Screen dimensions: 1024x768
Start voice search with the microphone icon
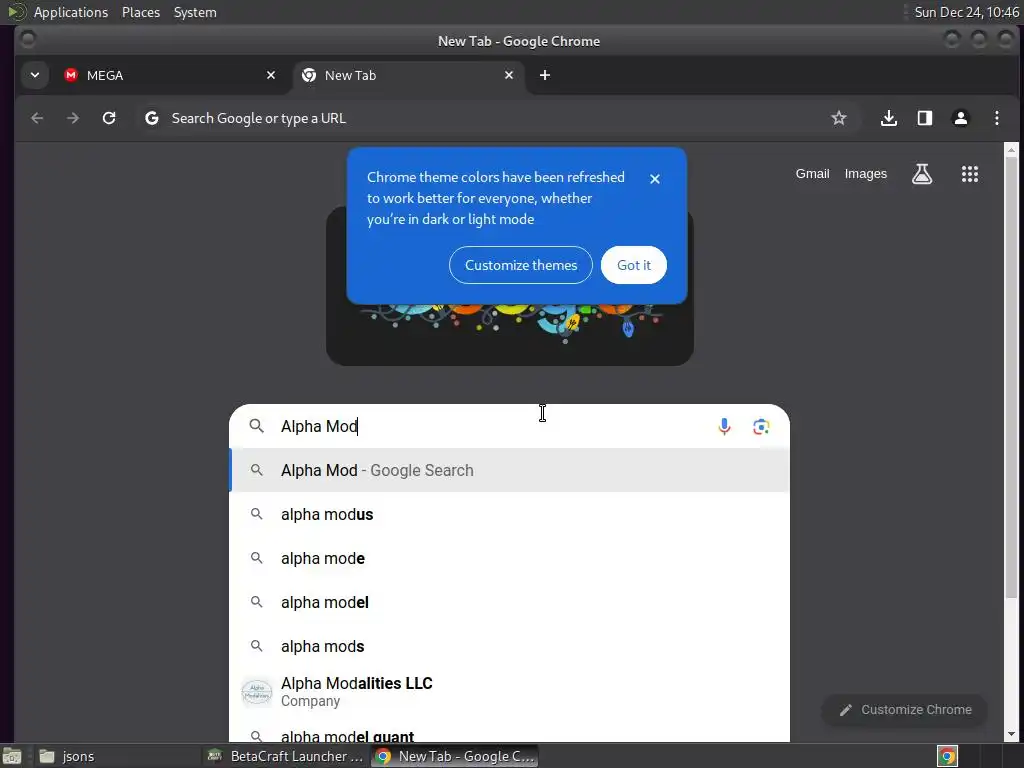[x=724, y=426]
